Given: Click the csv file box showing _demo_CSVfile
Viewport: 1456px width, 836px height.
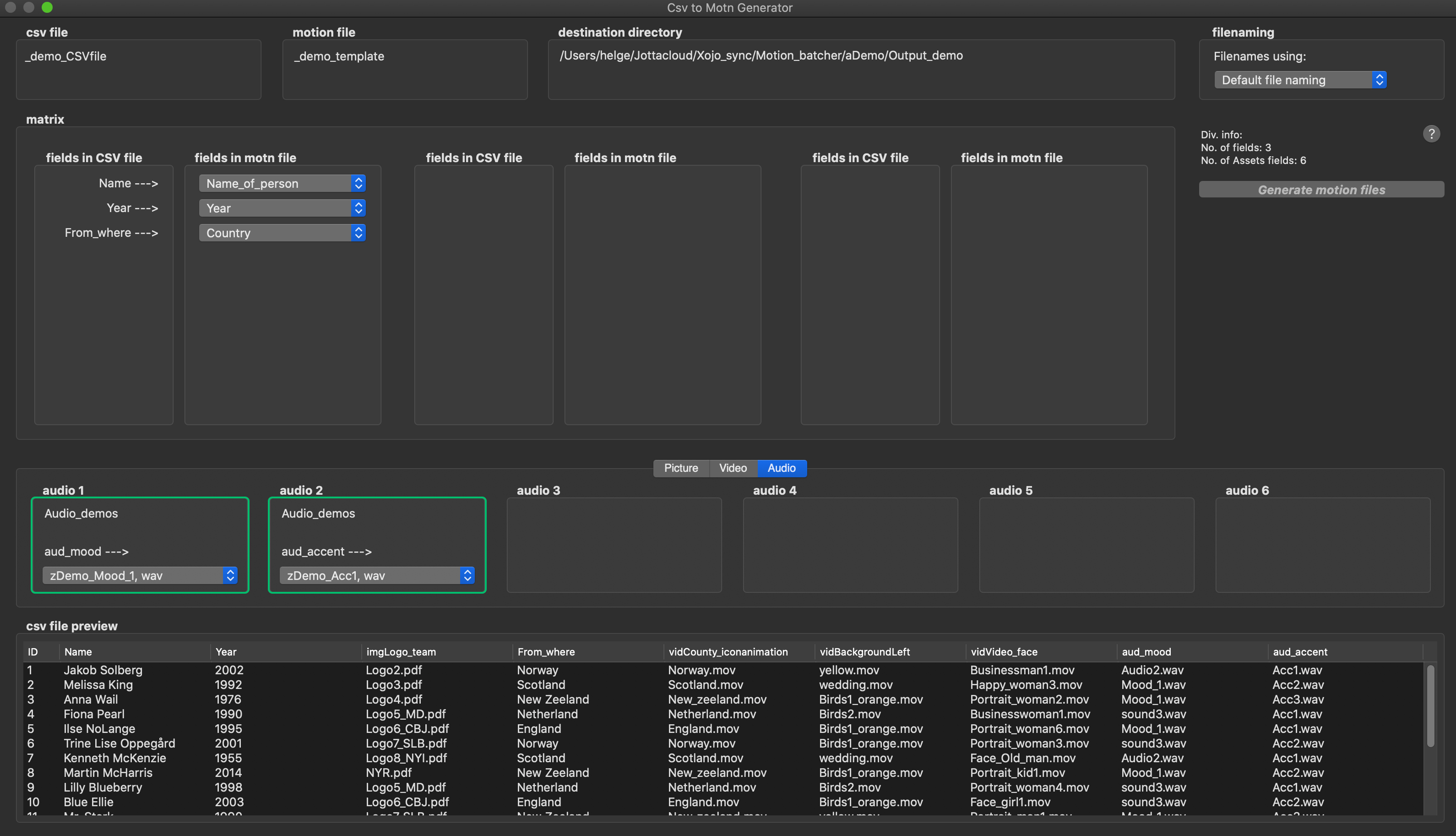Looking at the screenshot, I should click(139, 70).
